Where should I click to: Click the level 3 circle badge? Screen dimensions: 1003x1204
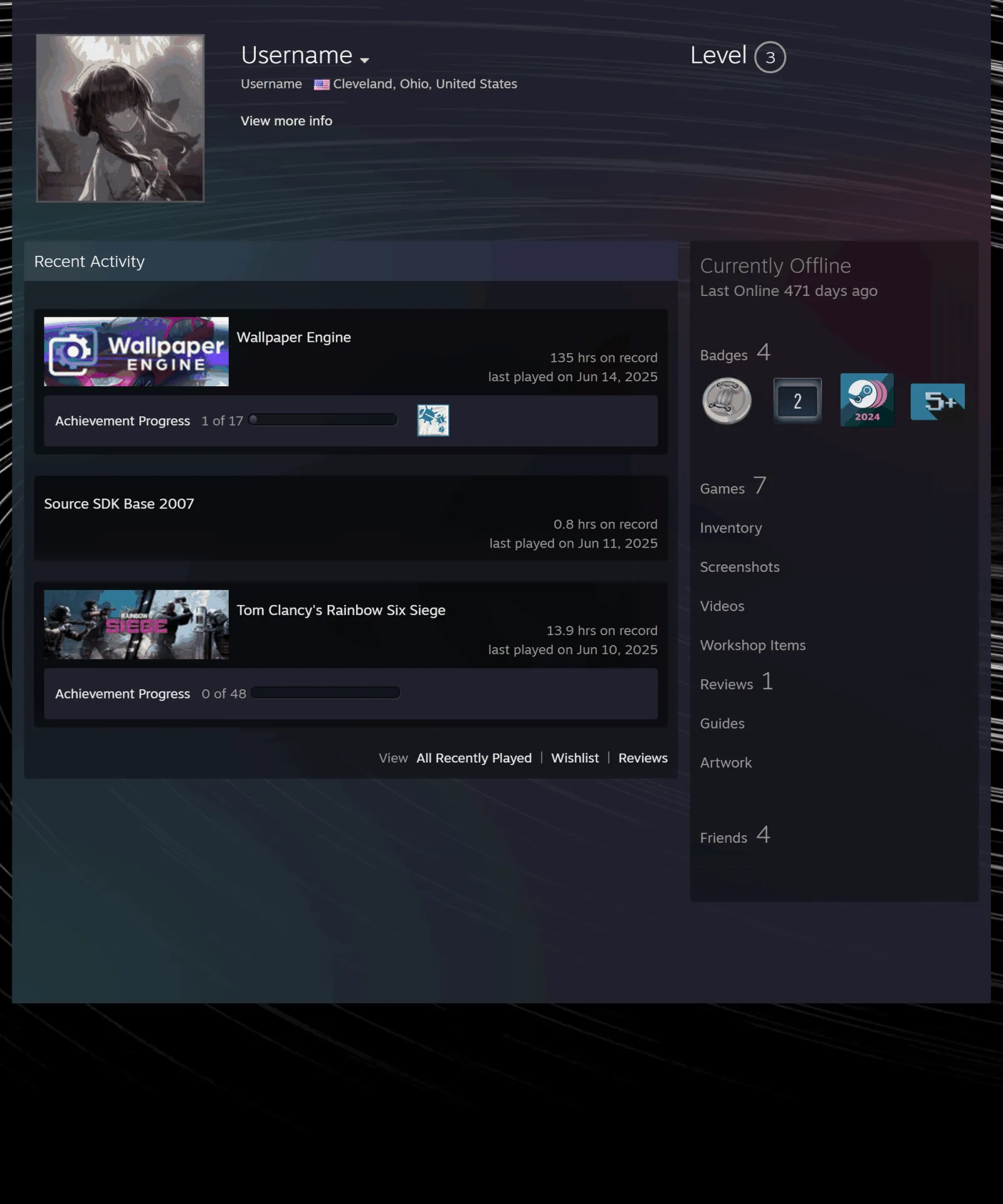tap(770, 57)
